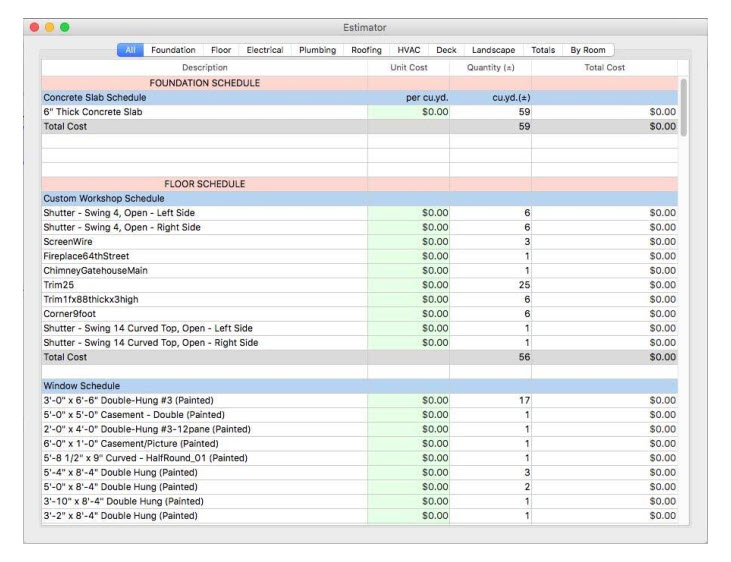Click quantity 25 for Trim25
The width and height of the screenshot is (731, 562).
[x=524, y=285]
